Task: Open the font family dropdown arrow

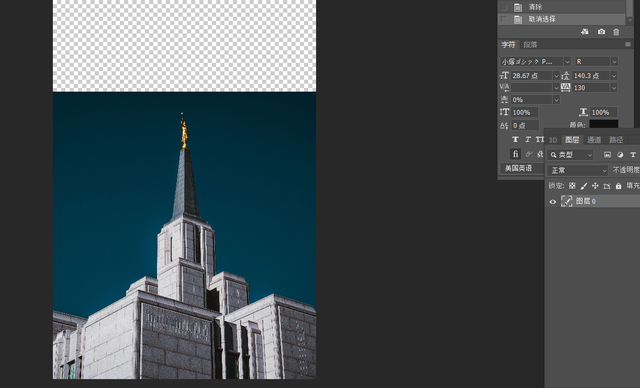Action: [567, 62]
